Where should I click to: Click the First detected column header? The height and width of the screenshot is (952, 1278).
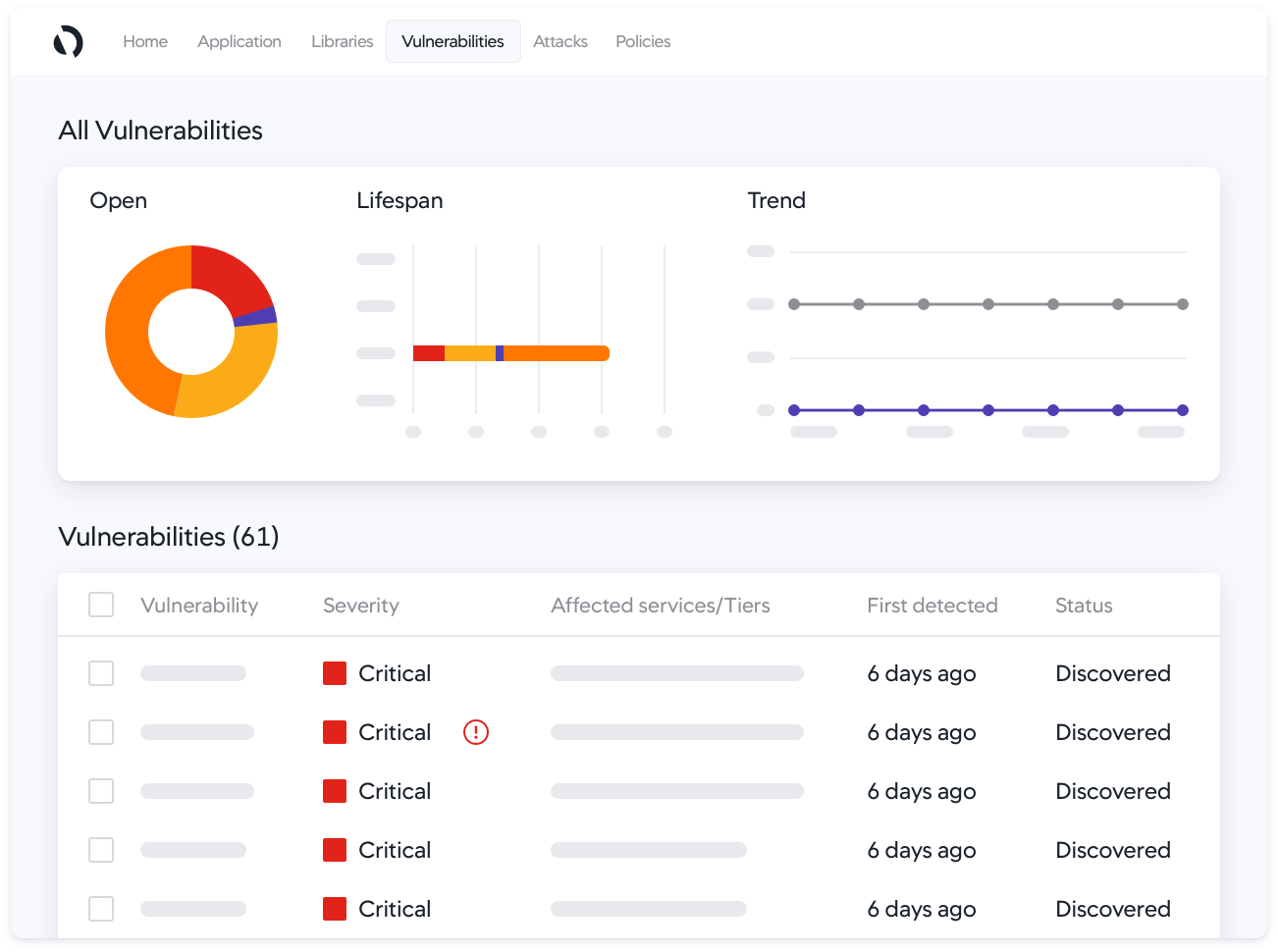pyautogui.click(x=932, y=606)
